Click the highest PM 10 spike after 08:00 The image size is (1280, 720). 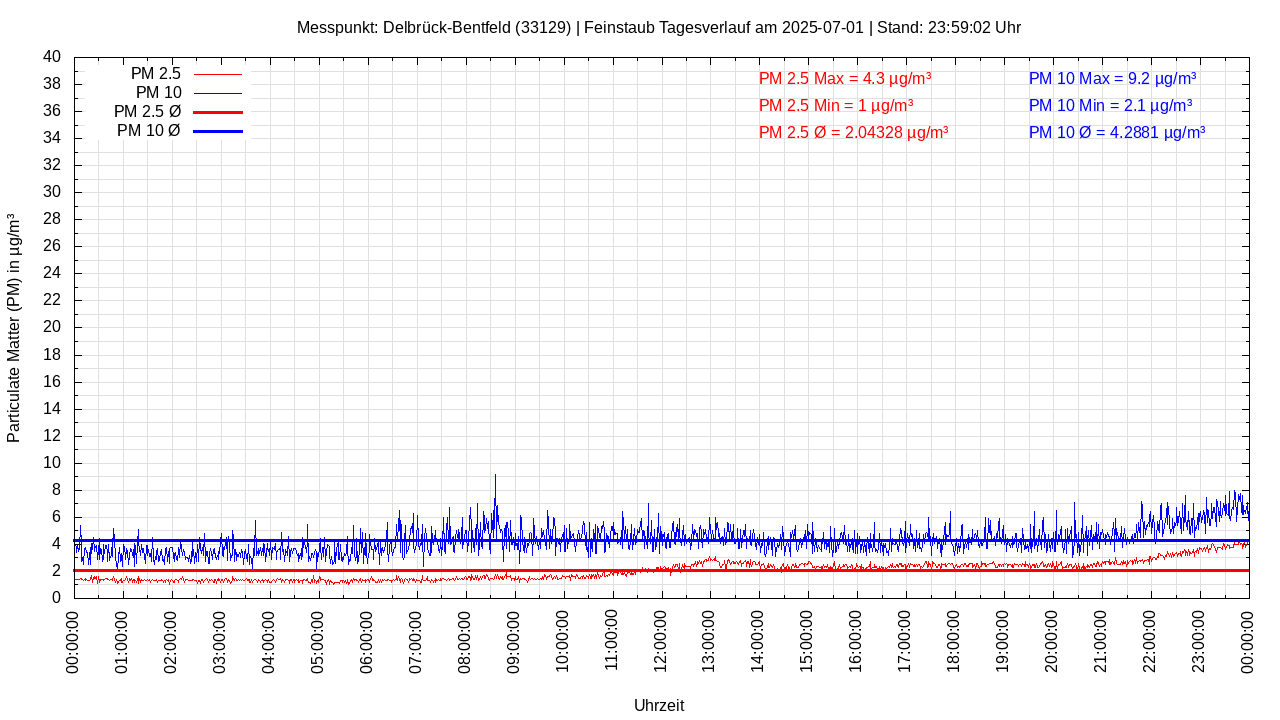[x=495, y=478]
